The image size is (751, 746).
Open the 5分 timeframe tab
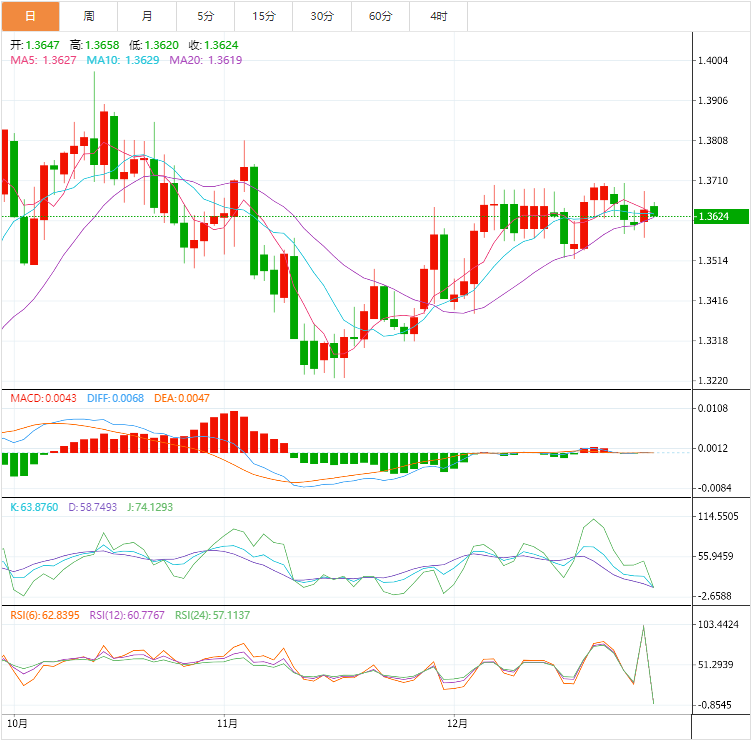point(205,16)
